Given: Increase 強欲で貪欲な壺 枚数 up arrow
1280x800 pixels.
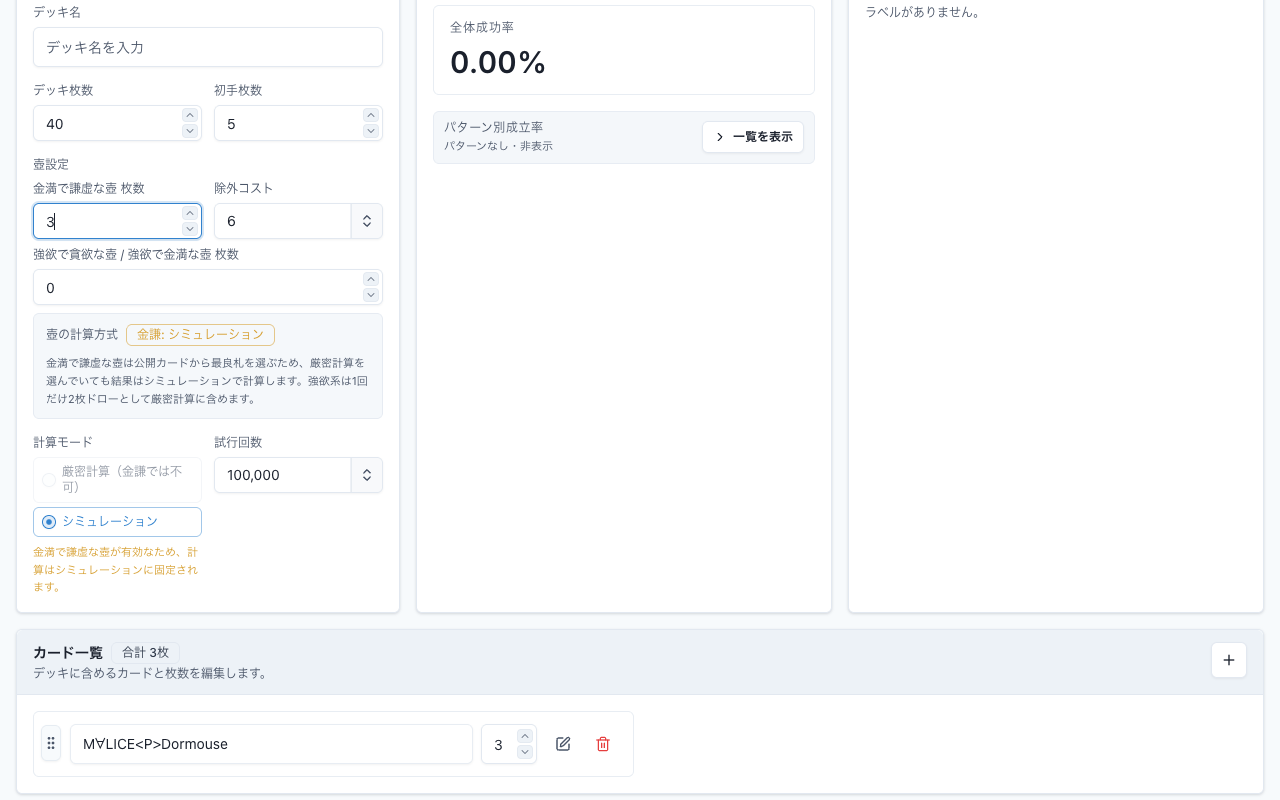Looking at the screenshot, I should tap(371, 279).
